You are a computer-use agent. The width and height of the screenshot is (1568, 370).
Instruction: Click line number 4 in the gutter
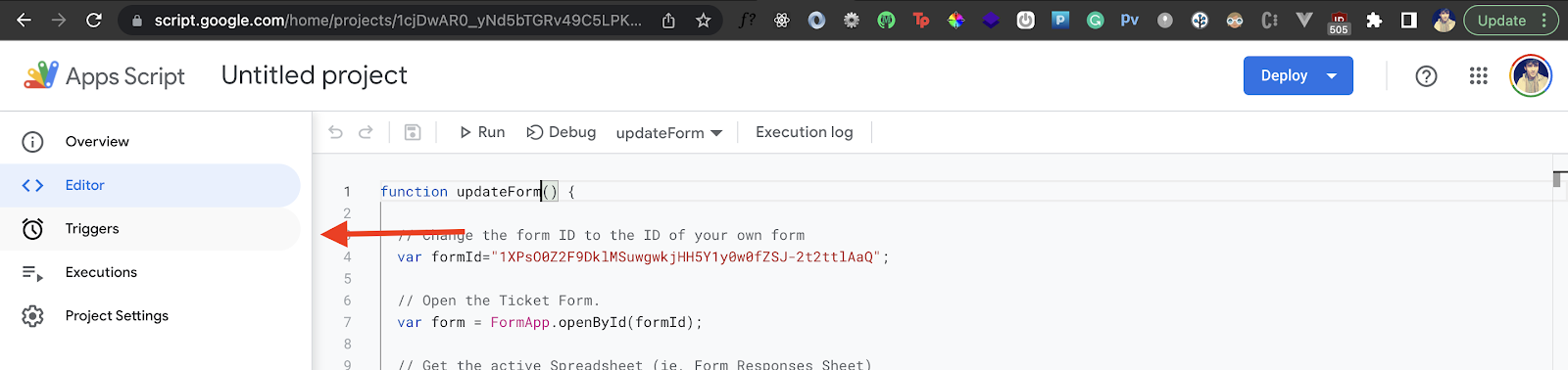point(347,256)
